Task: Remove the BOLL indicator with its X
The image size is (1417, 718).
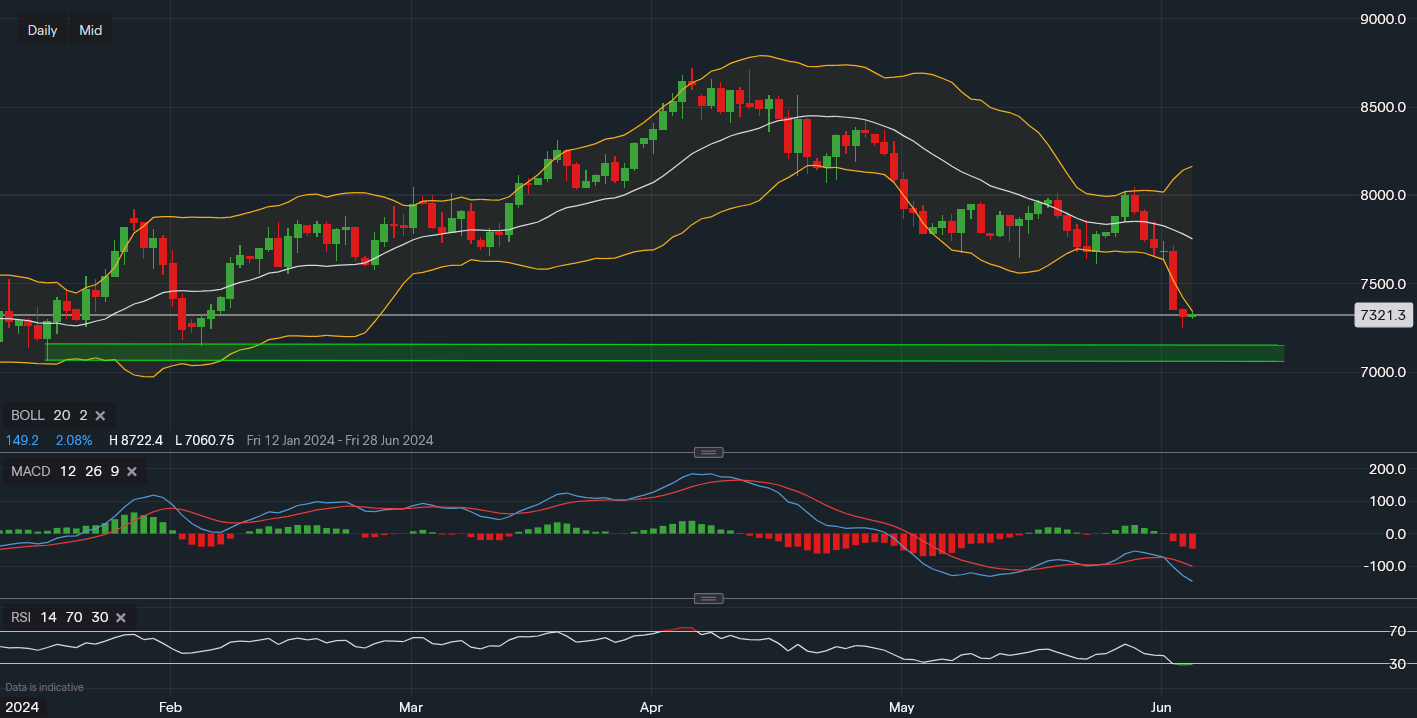Action: click(100, 415)
